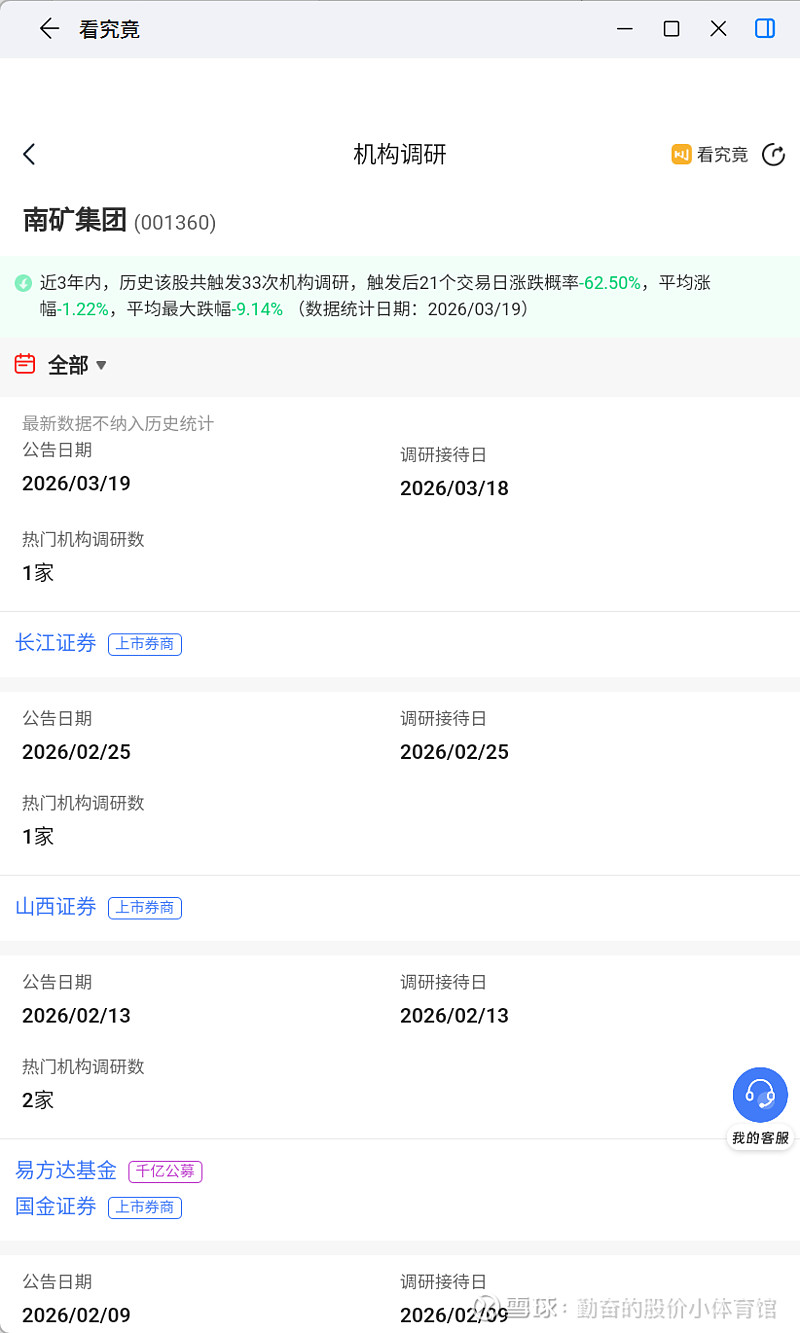The width and height of the screenshot is (800, 1333).
Task: Click the red calendar icon beside 全部
Action: point(25,364)
